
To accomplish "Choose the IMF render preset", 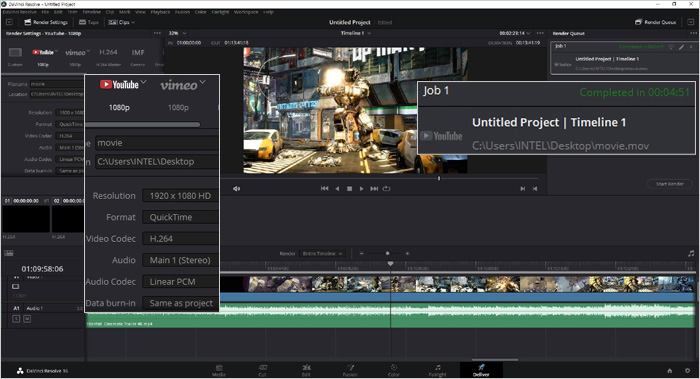I will point(138,57).
